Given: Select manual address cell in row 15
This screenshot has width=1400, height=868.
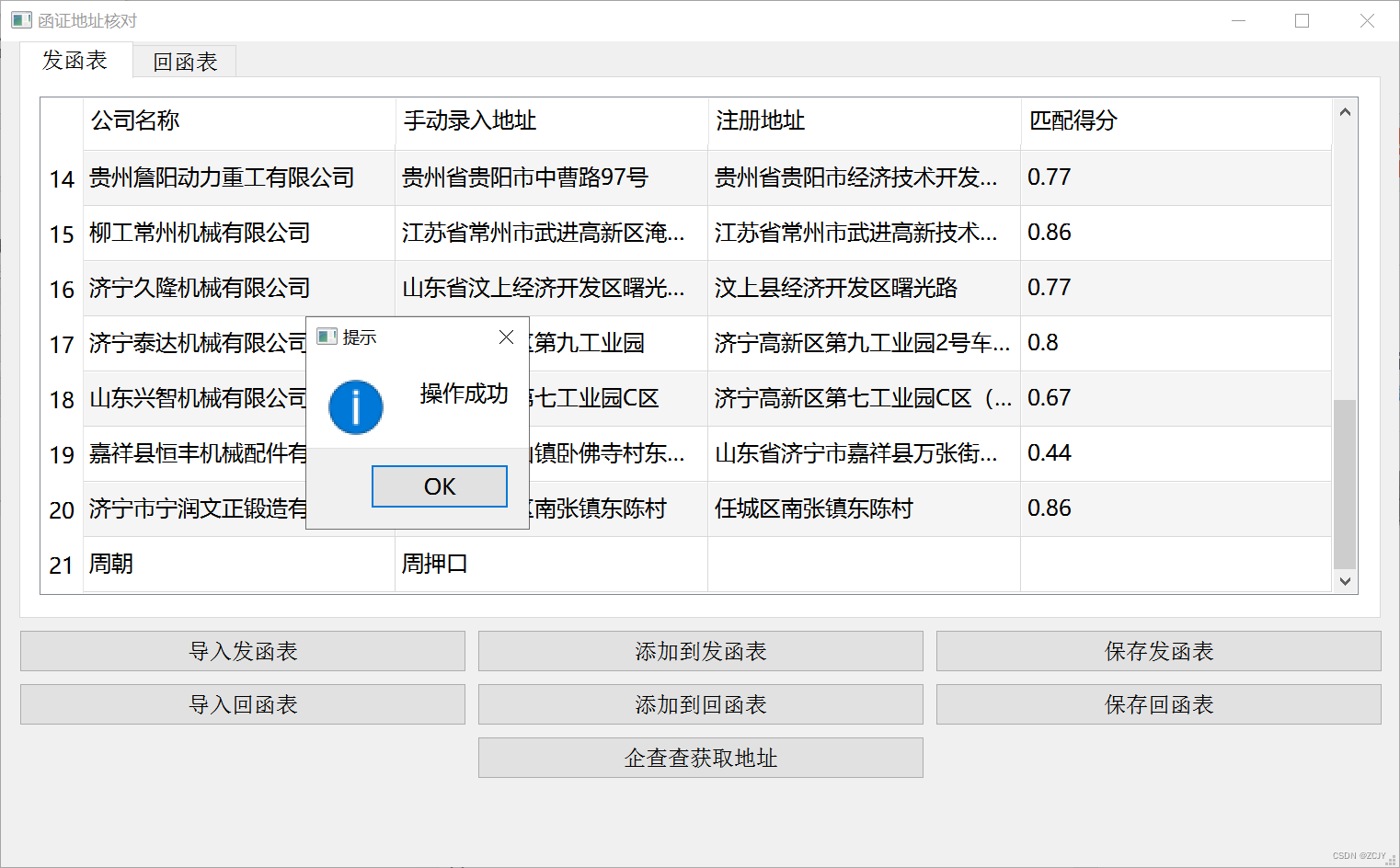Looking at the screenshot, I should [552, 234].
